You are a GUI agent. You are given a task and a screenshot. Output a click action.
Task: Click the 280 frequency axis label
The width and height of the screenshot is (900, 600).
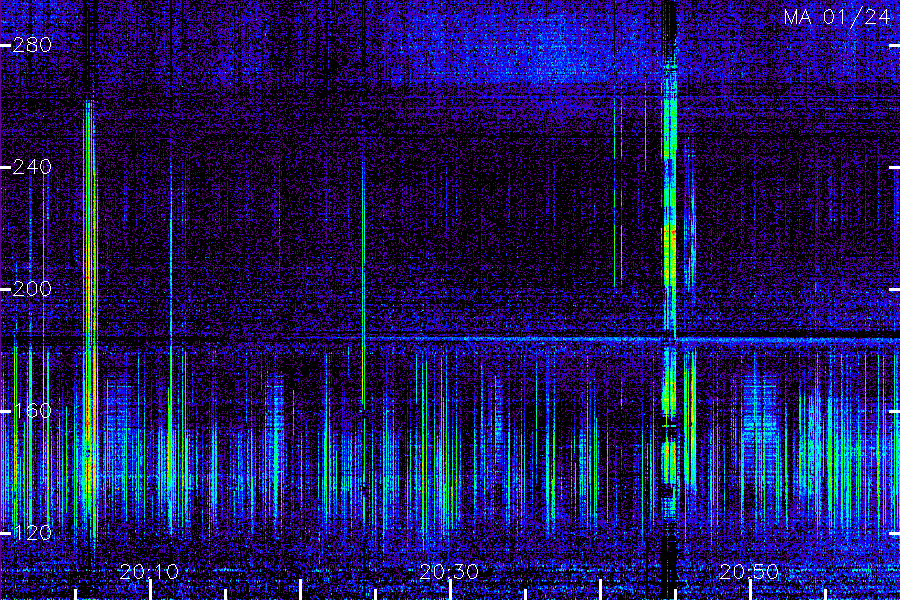(32, 45)
